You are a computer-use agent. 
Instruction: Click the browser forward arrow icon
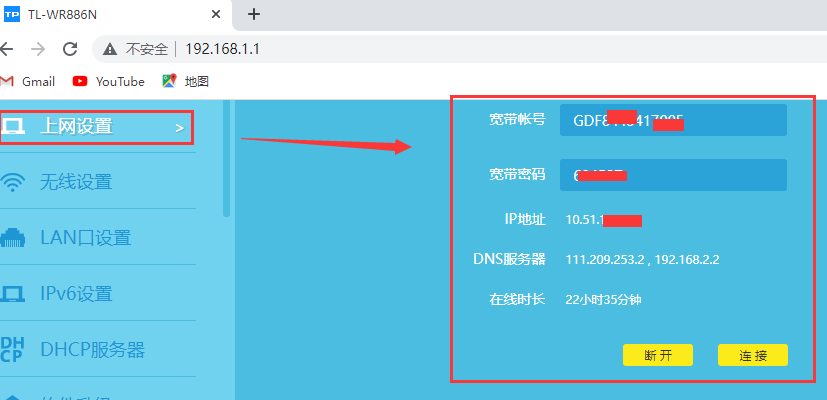click(x=38, y=49)
